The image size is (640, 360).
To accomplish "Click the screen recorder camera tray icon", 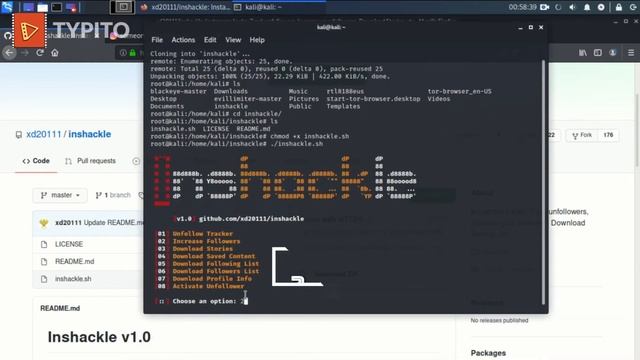I will click(x=544, y=7).
